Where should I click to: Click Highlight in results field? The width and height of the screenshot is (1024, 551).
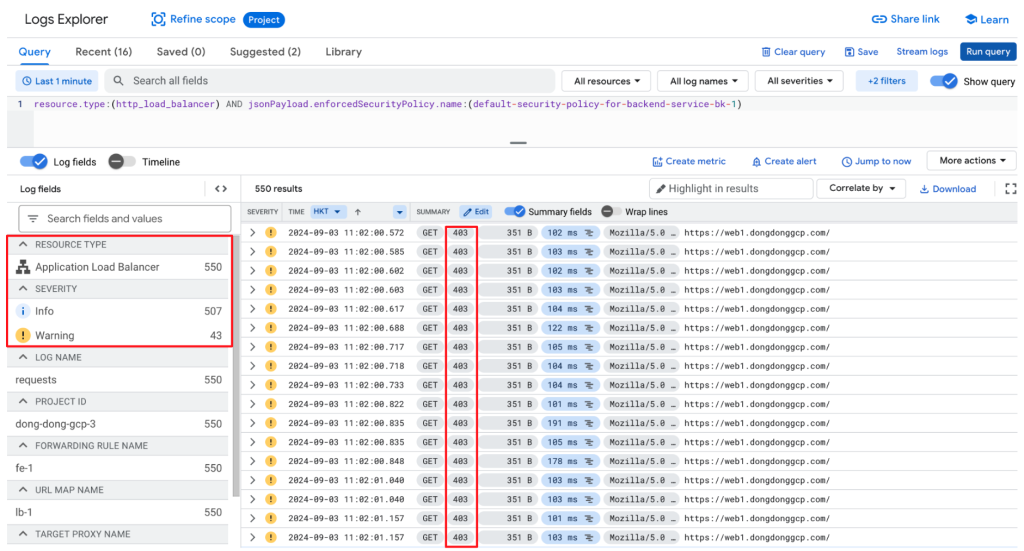[731, 189]
